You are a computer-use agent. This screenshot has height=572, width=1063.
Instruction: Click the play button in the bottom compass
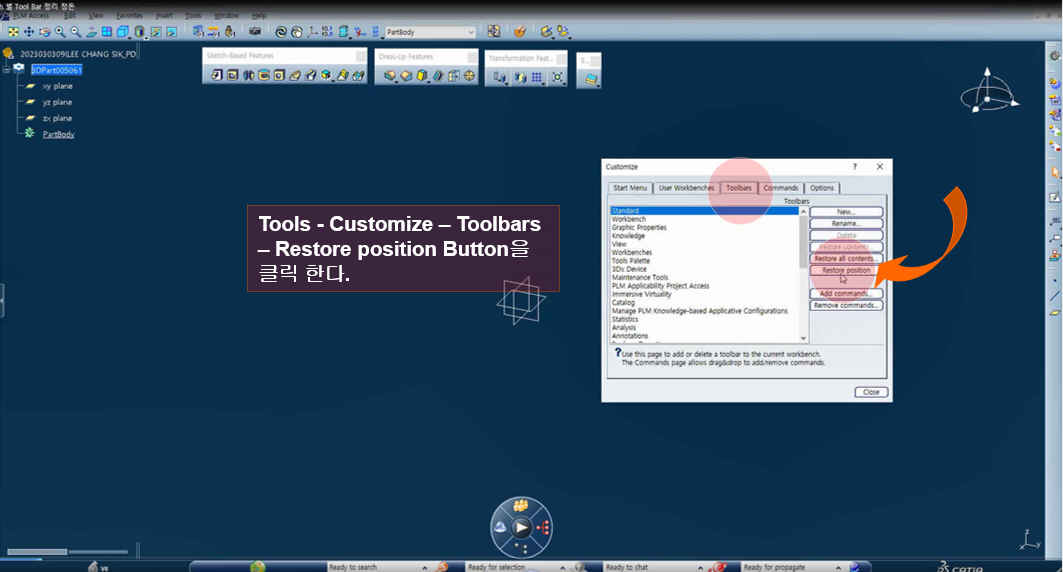[x=521, y=527]
